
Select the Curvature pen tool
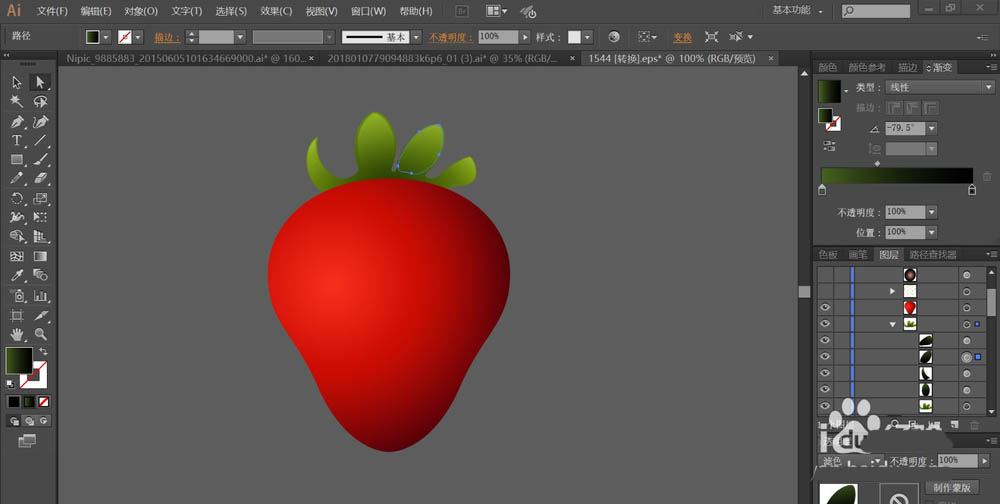coord(40,121)
